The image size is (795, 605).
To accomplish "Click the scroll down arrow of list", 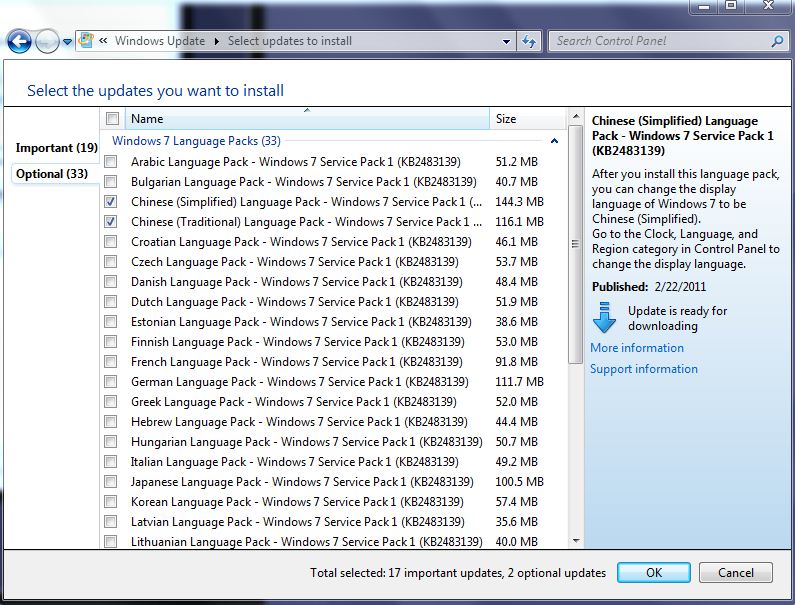I will click(575, 541).
